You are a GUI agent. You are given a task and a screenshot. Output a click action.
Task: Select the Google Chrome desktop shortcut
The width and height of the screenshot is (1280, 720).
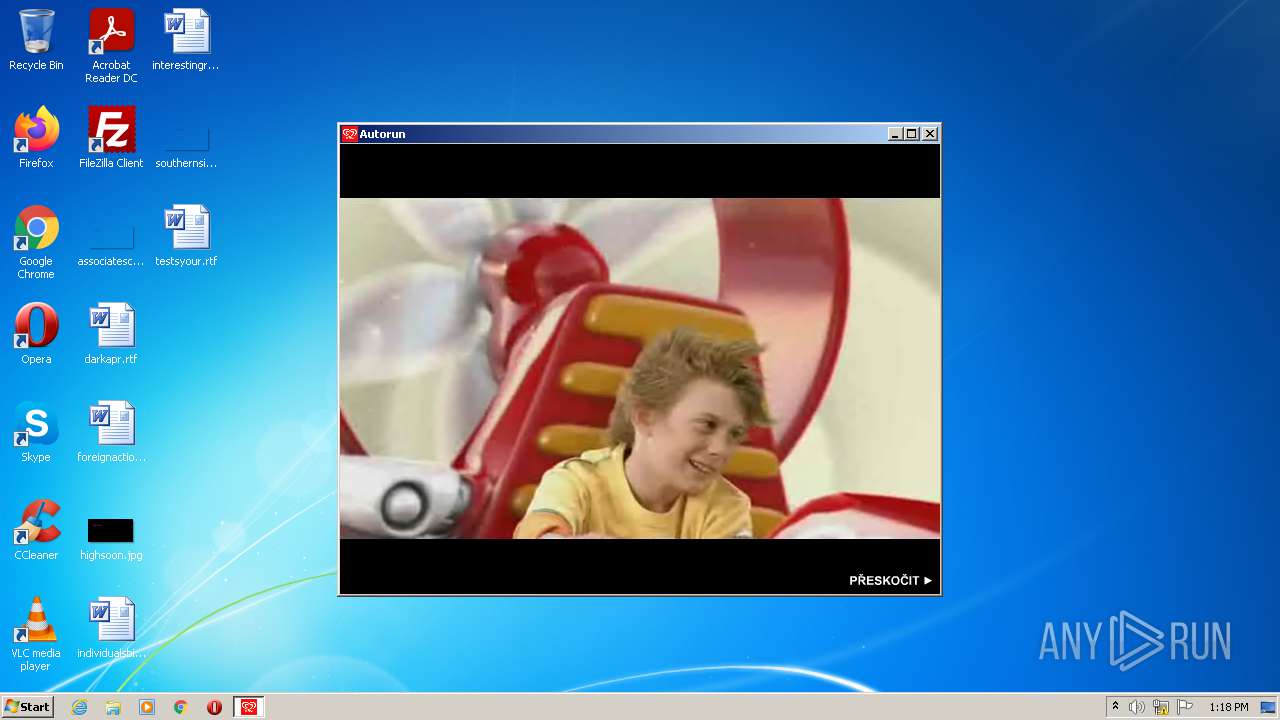pos(36,243)
